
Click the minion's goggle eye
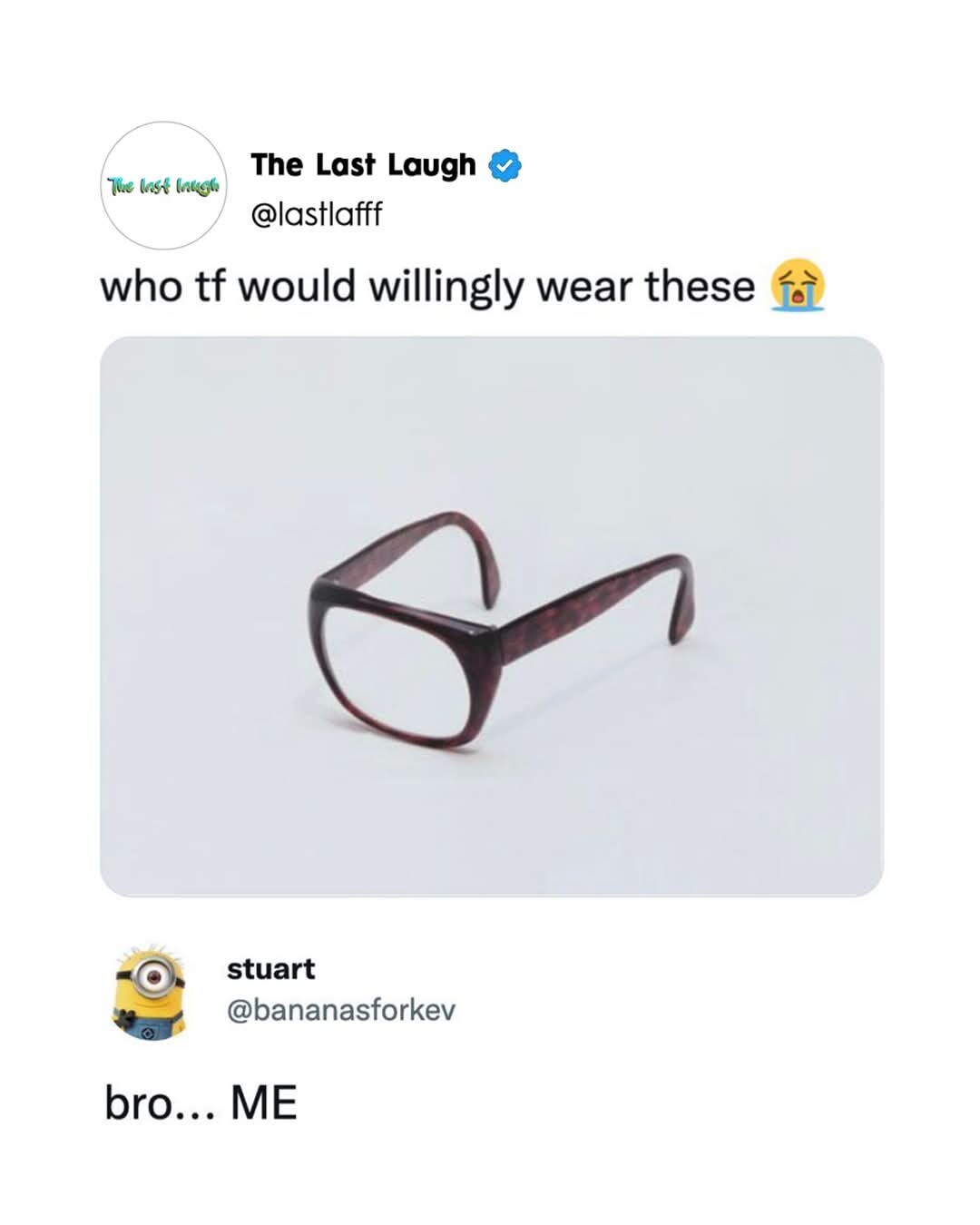pyautogui.click(x=154, y=976)
